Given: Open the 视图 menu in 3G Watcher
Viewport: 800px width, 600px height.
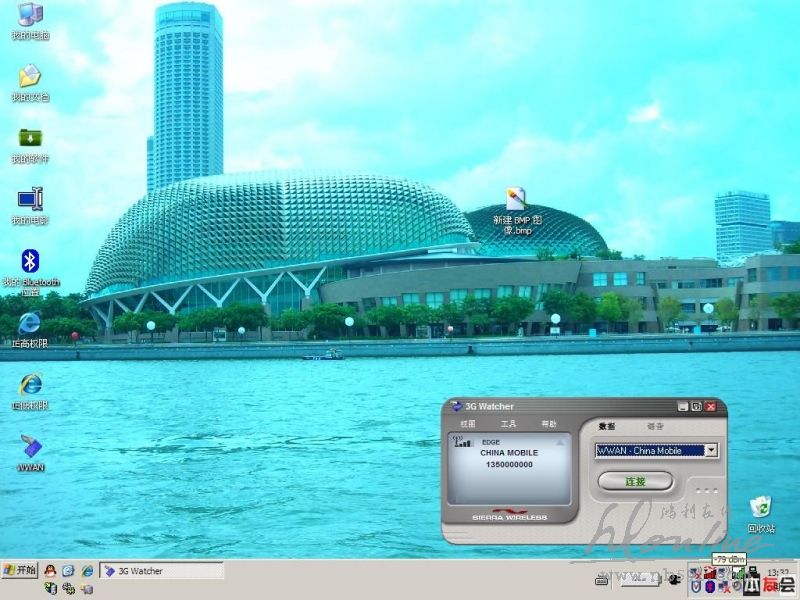Looking at the screenshot, I should (x=468, y=425).
